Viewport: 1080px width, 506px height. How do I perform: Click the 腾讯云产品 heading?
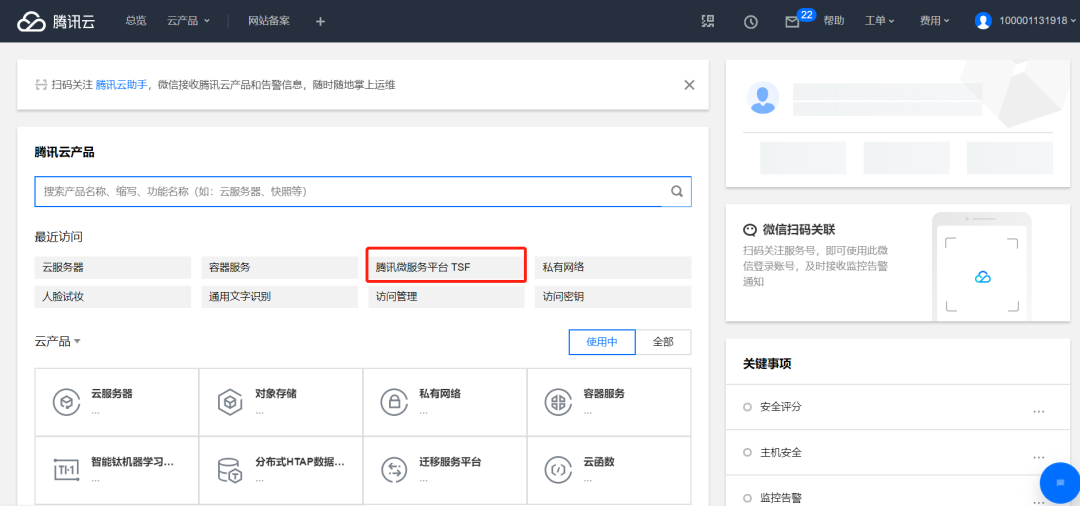tap(64, 152)
